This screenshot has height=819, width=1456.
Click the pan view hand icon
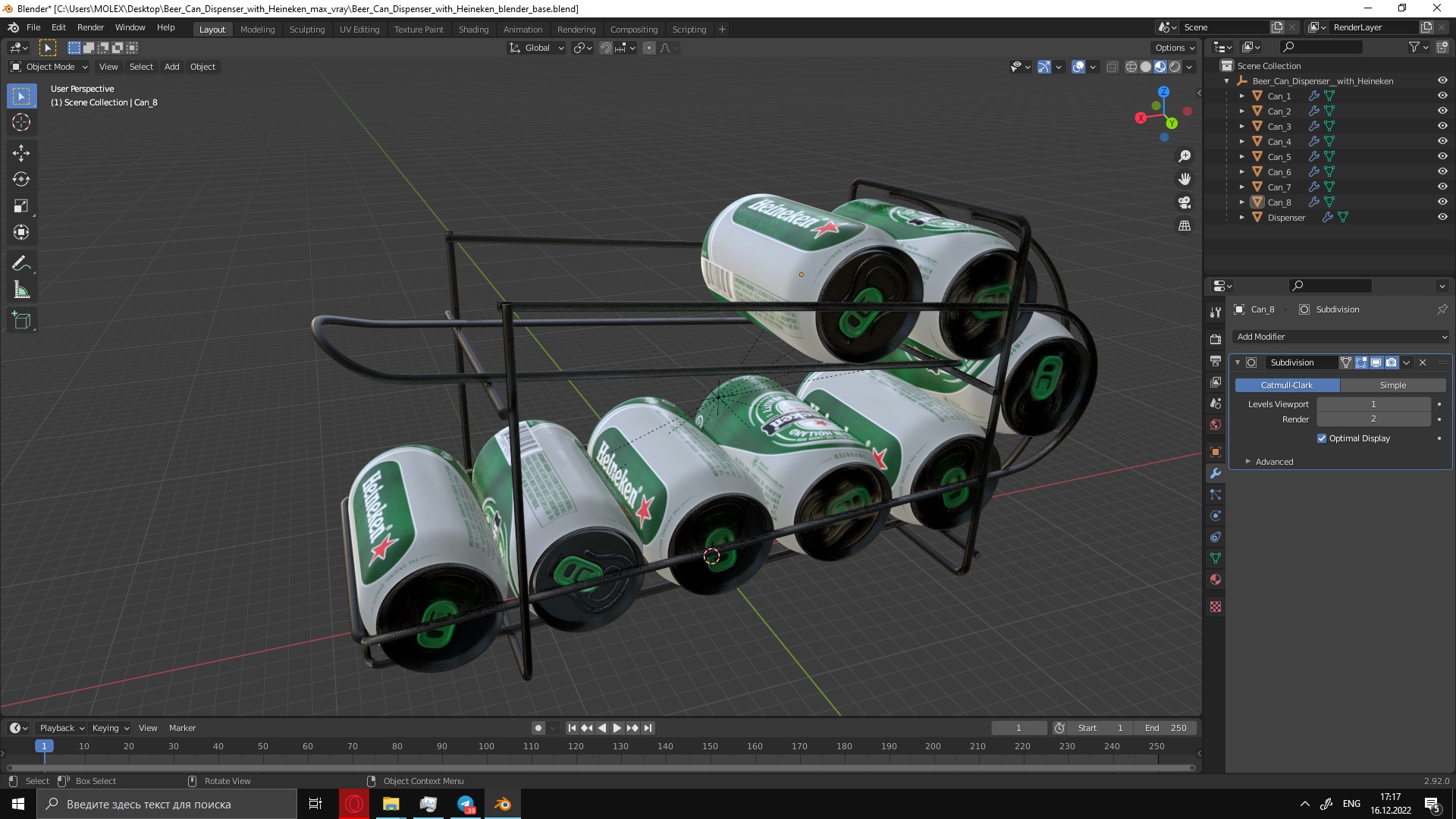point(1185,180)
